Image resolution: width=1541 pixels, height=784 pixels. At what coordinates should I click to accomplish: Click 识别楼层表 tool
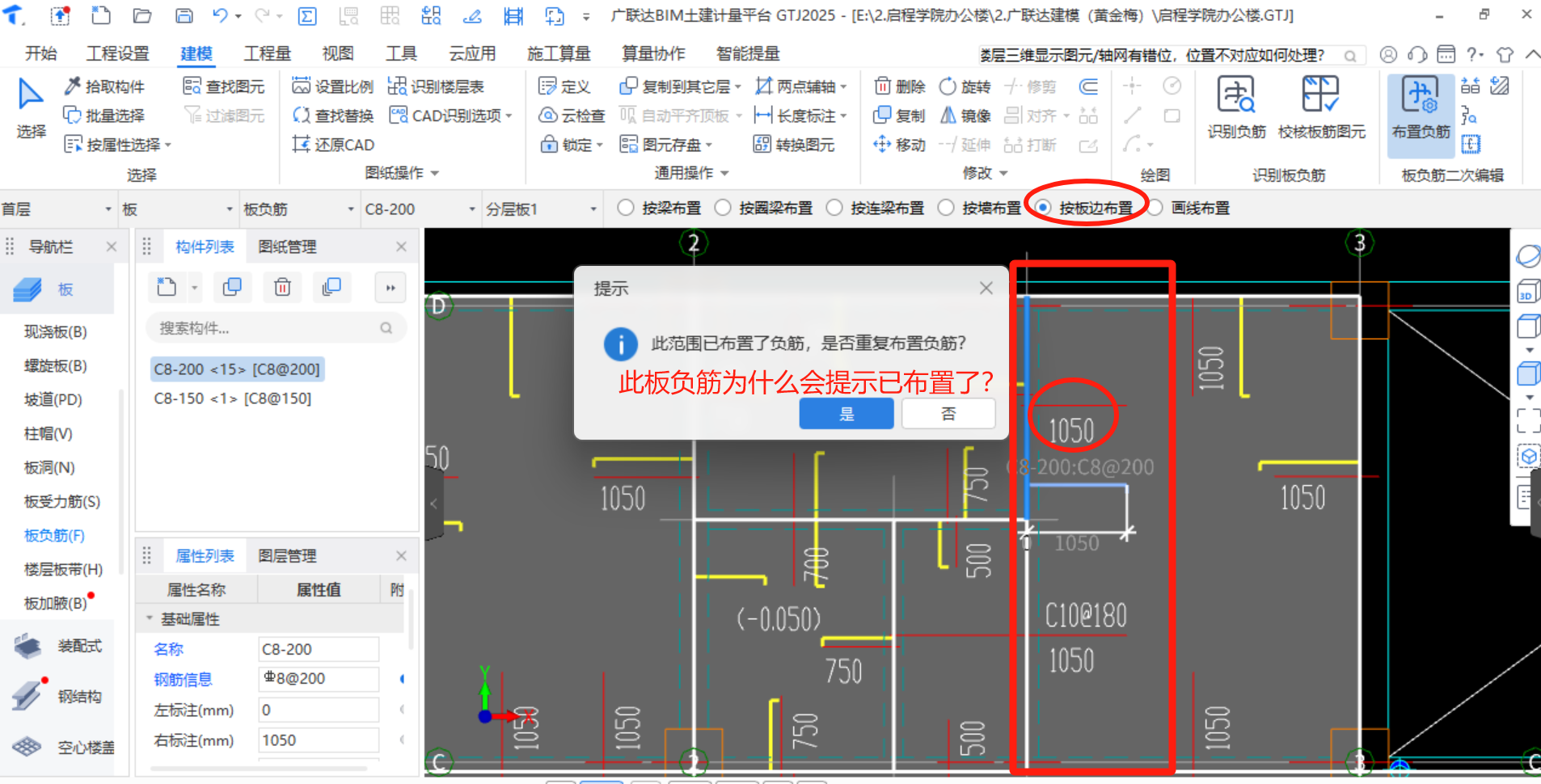[437, 86]
